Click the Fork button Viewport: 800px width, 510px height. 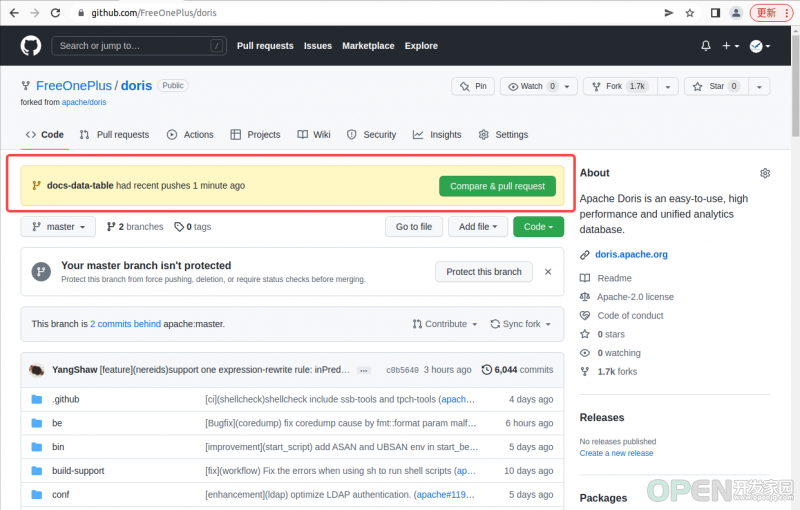620,86
